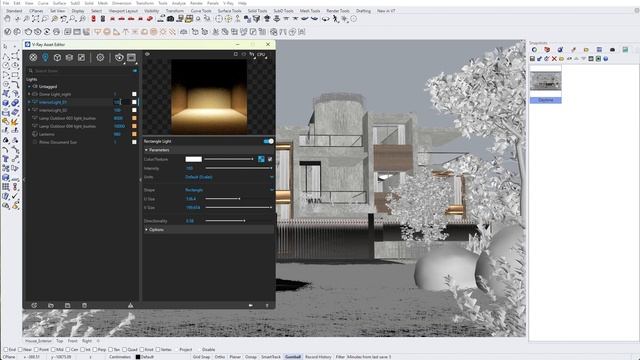Viewport: 640px width, 360px height.
Task: Click the SmartTrack status bar button
Action: point(271,357)
